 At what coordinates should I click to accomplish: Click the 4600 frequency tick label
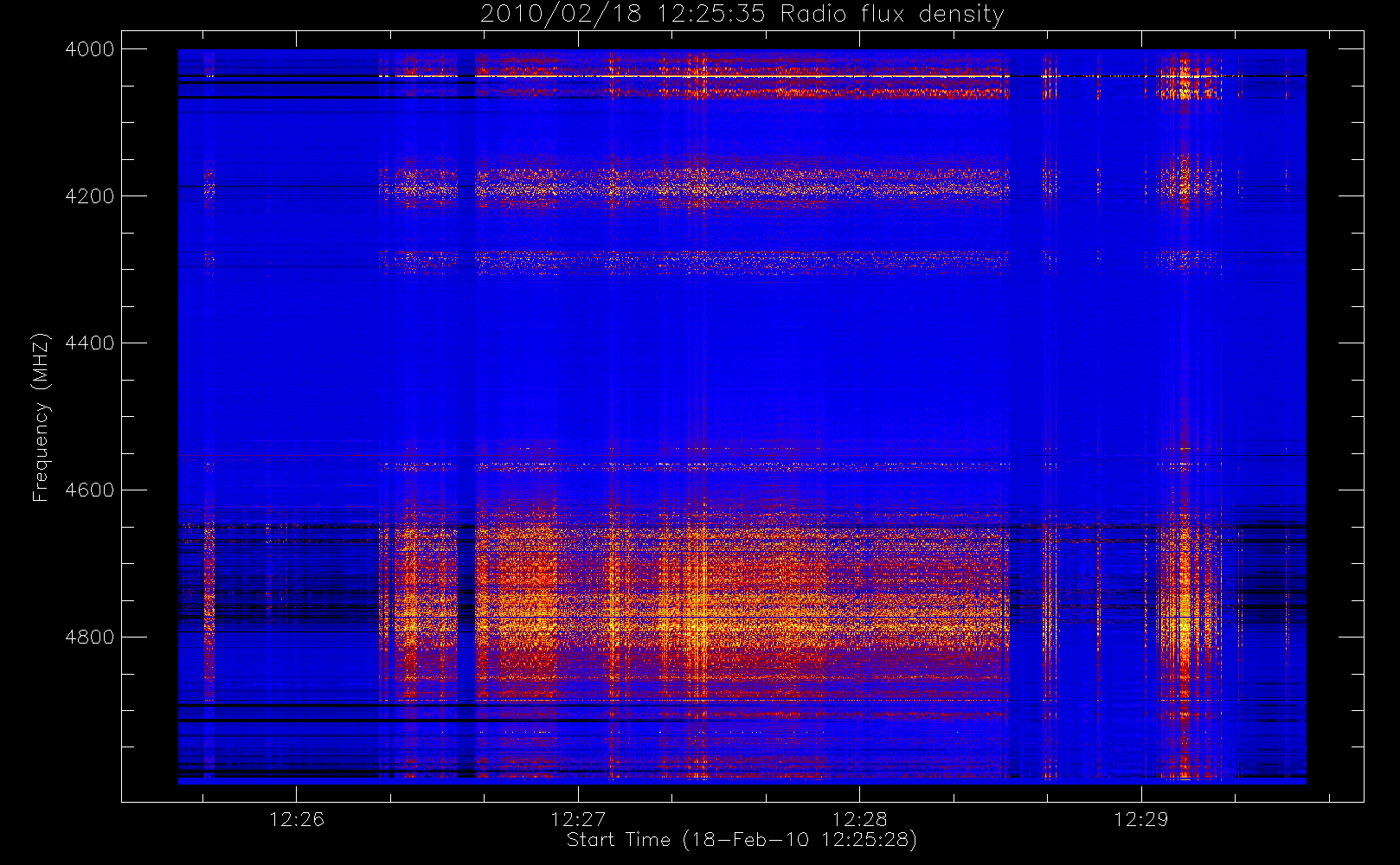coord(90,490)
